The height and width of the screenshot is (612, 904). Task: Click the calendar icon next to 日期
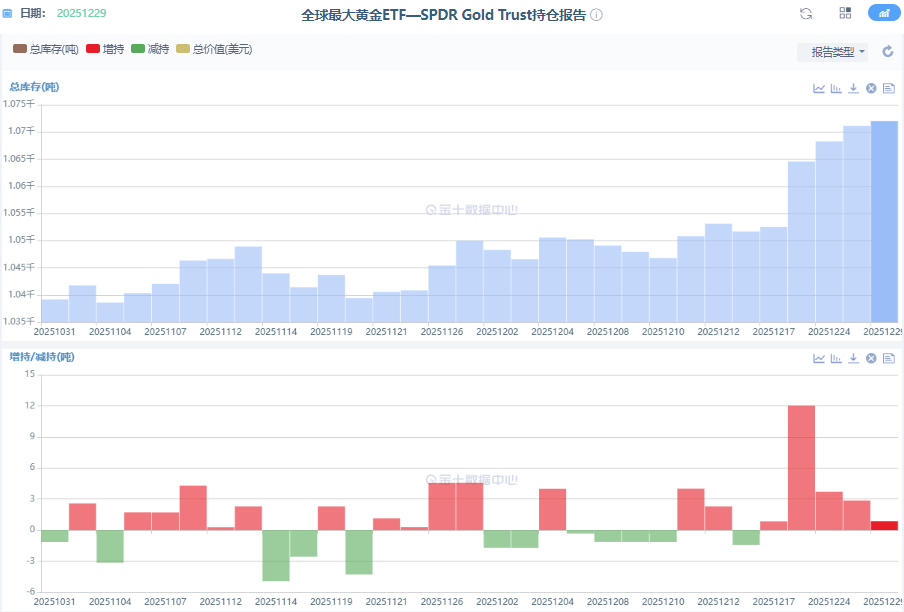pos(8,14)
